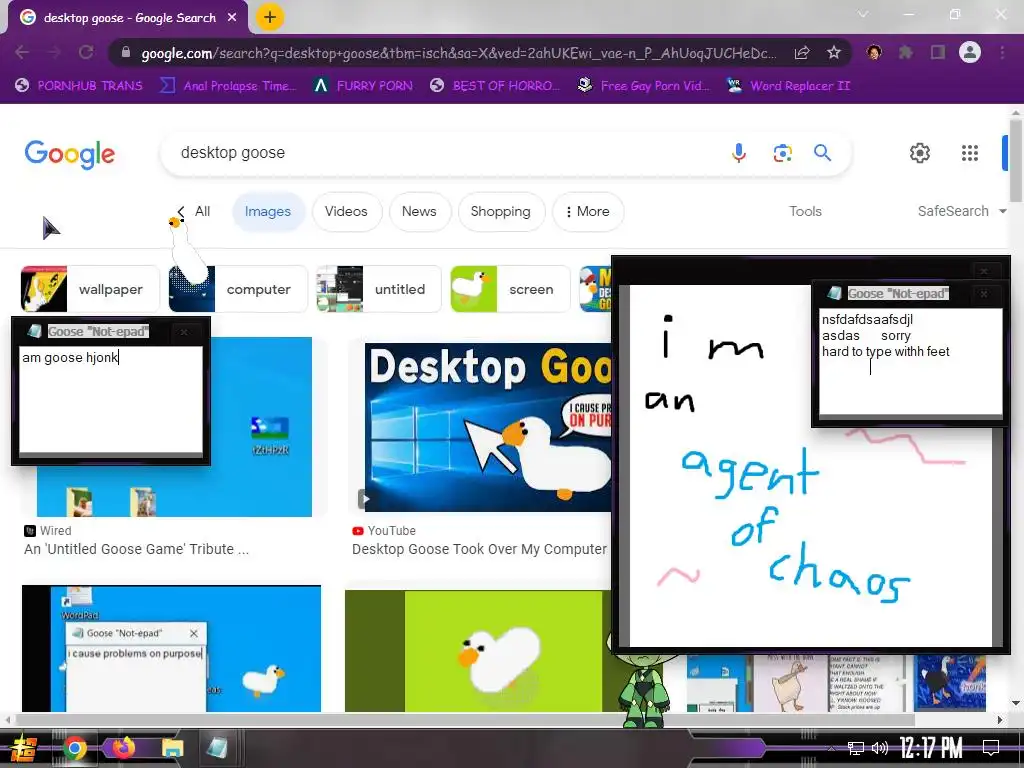The width and height of the screenshot is (1024, 768).
Task: Open the notification center icon
Action: click(x=991, y=748)
